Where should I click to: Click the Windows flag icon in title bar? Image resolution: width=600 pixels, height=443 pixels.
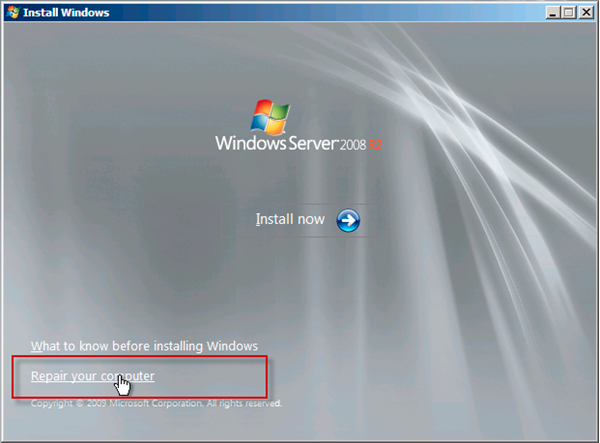13,12
